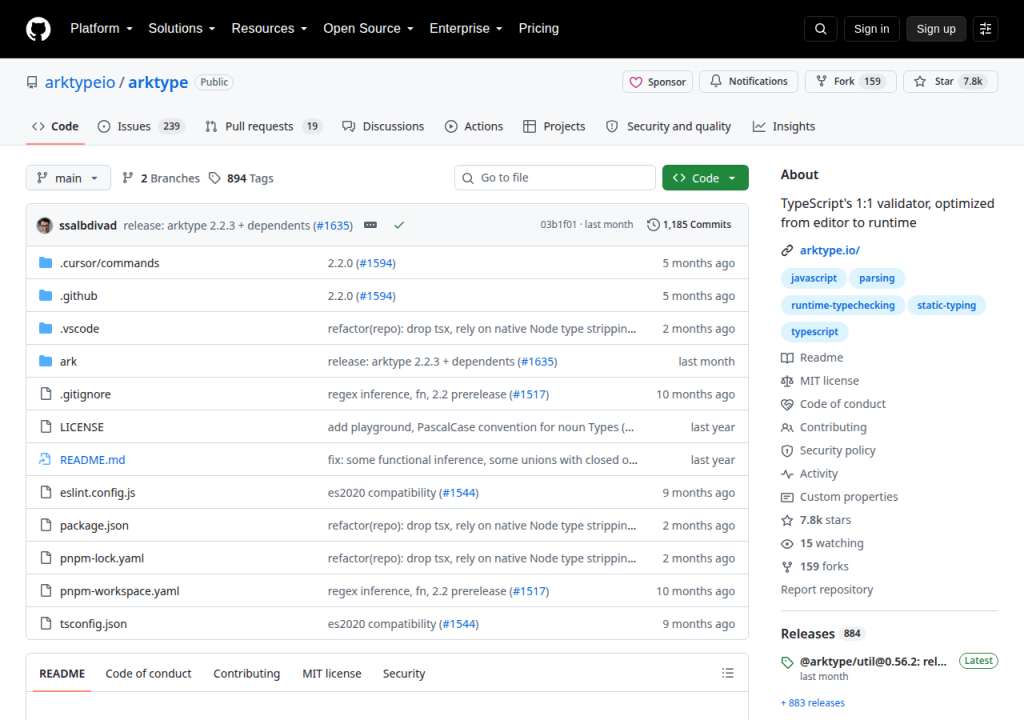This screenshot has width=1024, height=720.
Task: Open the eslint.config.js file
Action: 98,493
